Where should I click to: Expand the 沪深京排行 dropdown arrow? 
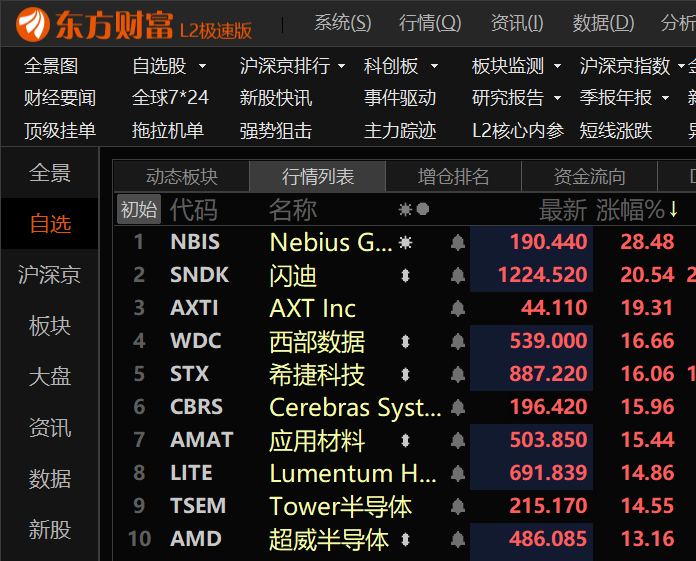pos(341,67)
